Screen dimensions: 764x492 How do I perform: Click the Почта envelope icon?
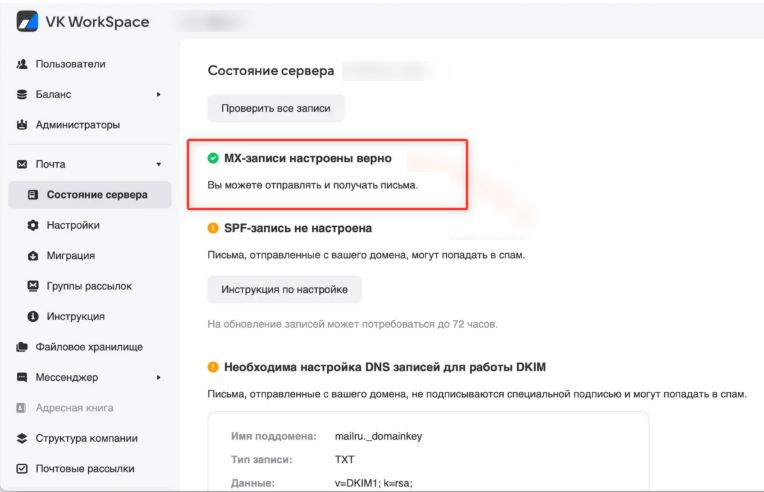click(x=22, y=164)
